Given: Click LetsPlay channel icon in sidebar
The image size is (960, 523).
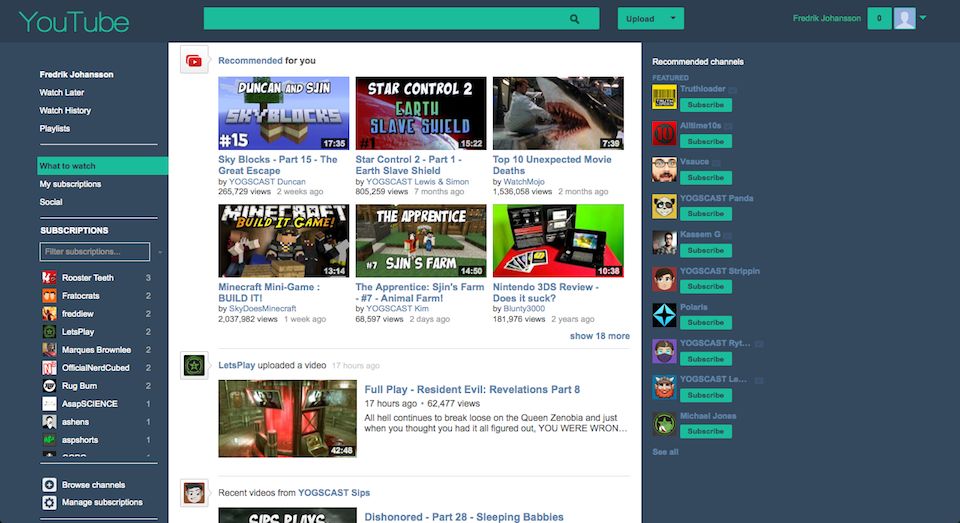Looking at the screenshot, I should [50, 331].
